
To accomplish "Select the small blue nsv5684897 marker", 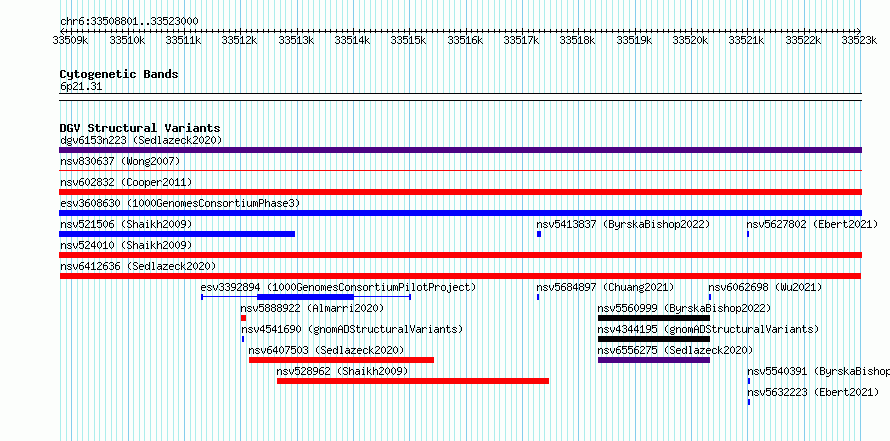I will pos(538,297).
